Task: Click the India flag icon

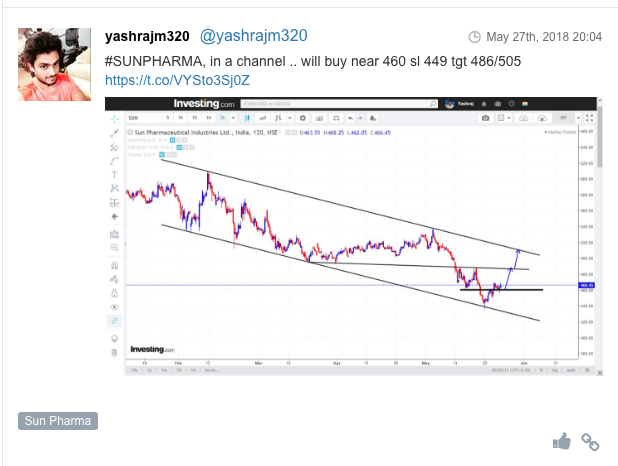Action: (x=525, y=104)
